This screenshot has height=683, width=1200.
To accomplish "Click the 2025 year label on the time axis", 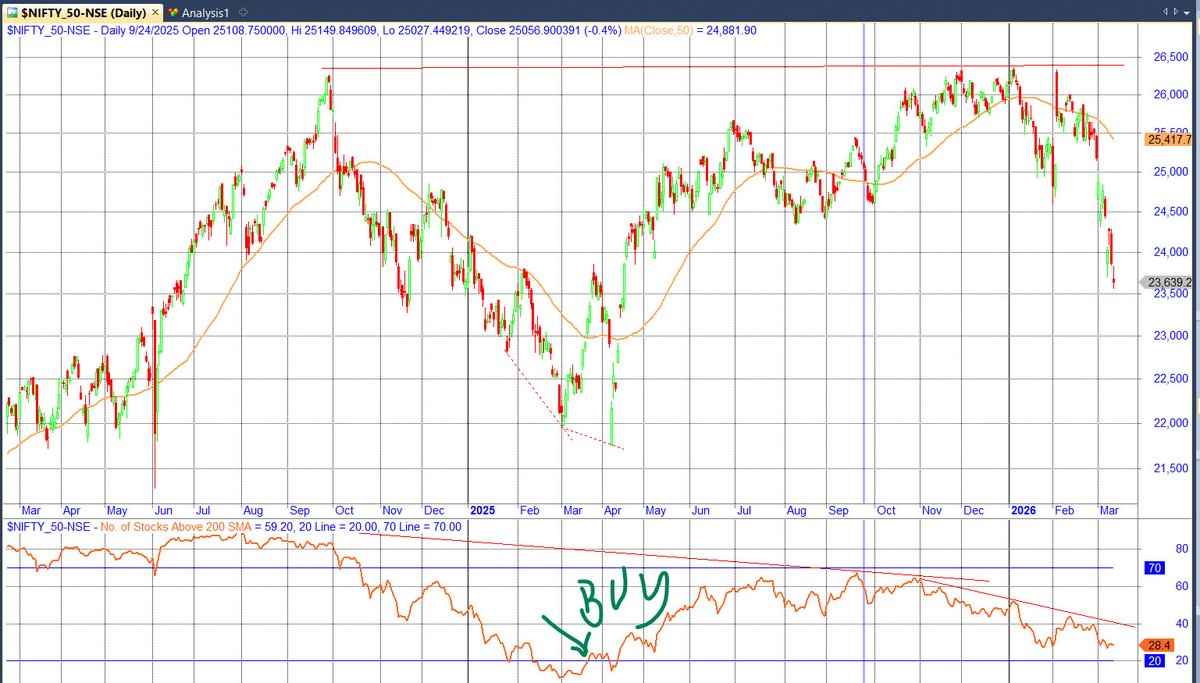I will coord(483,509).
